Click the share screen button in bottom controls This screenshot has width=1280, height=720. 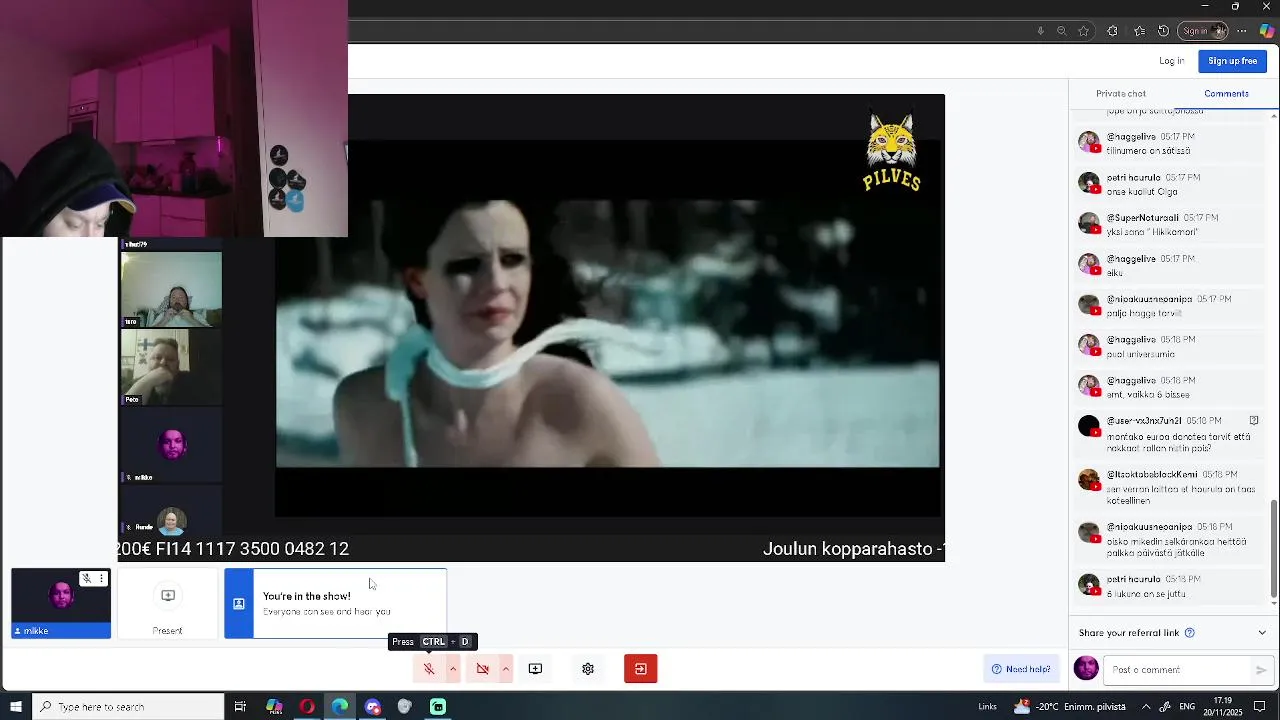coord(535,669)
